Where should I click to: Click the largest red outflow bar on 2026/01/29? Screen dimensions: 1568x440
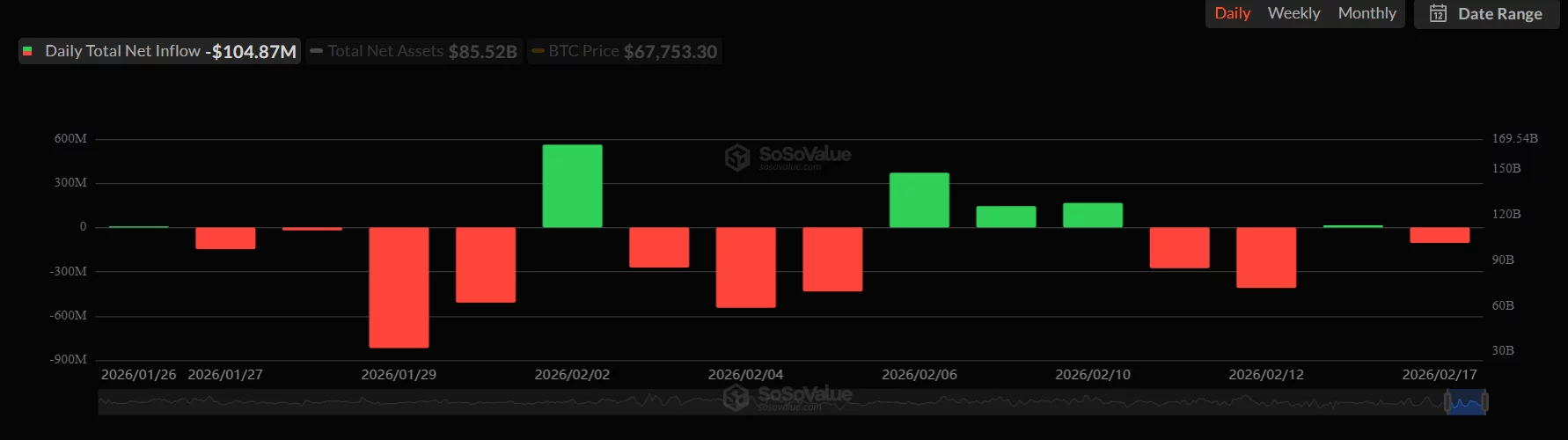click(x=399, y=287)
